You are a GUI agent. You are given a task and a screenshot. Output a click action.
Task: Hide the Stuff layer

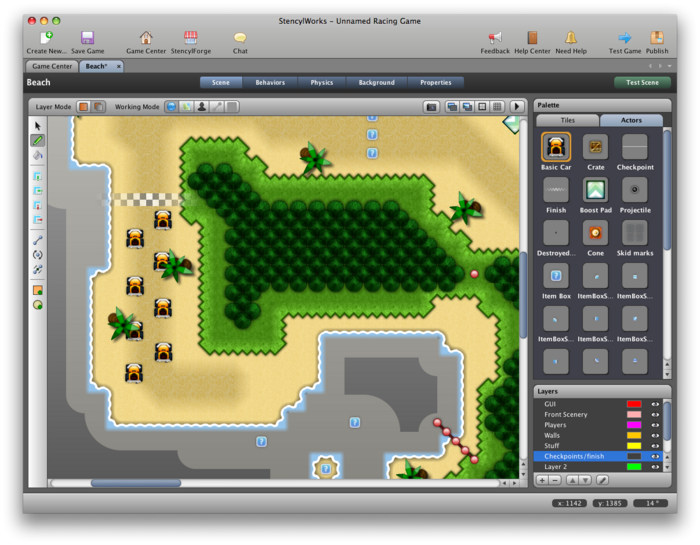point(655,446)
